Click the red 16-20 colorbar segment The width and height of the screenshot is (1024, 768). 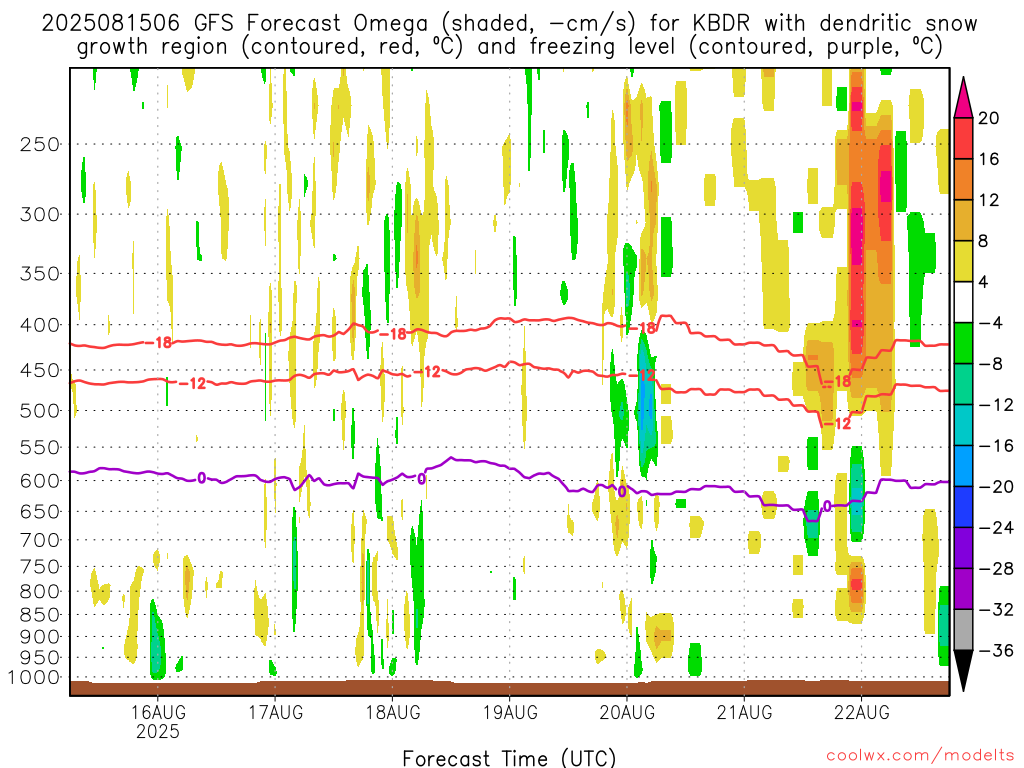963,138
